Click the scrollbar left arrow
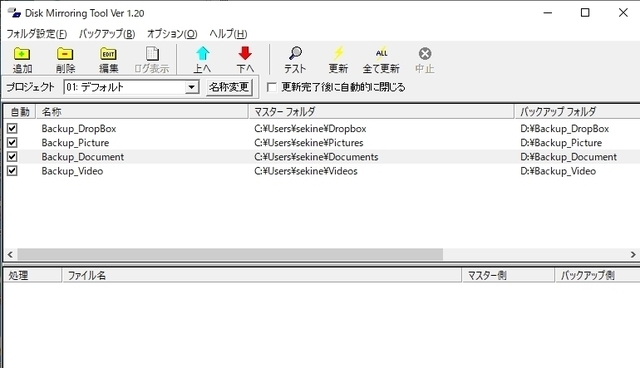Screen dimensions: 640x368 pyautogui.click(x=10, y=255)
